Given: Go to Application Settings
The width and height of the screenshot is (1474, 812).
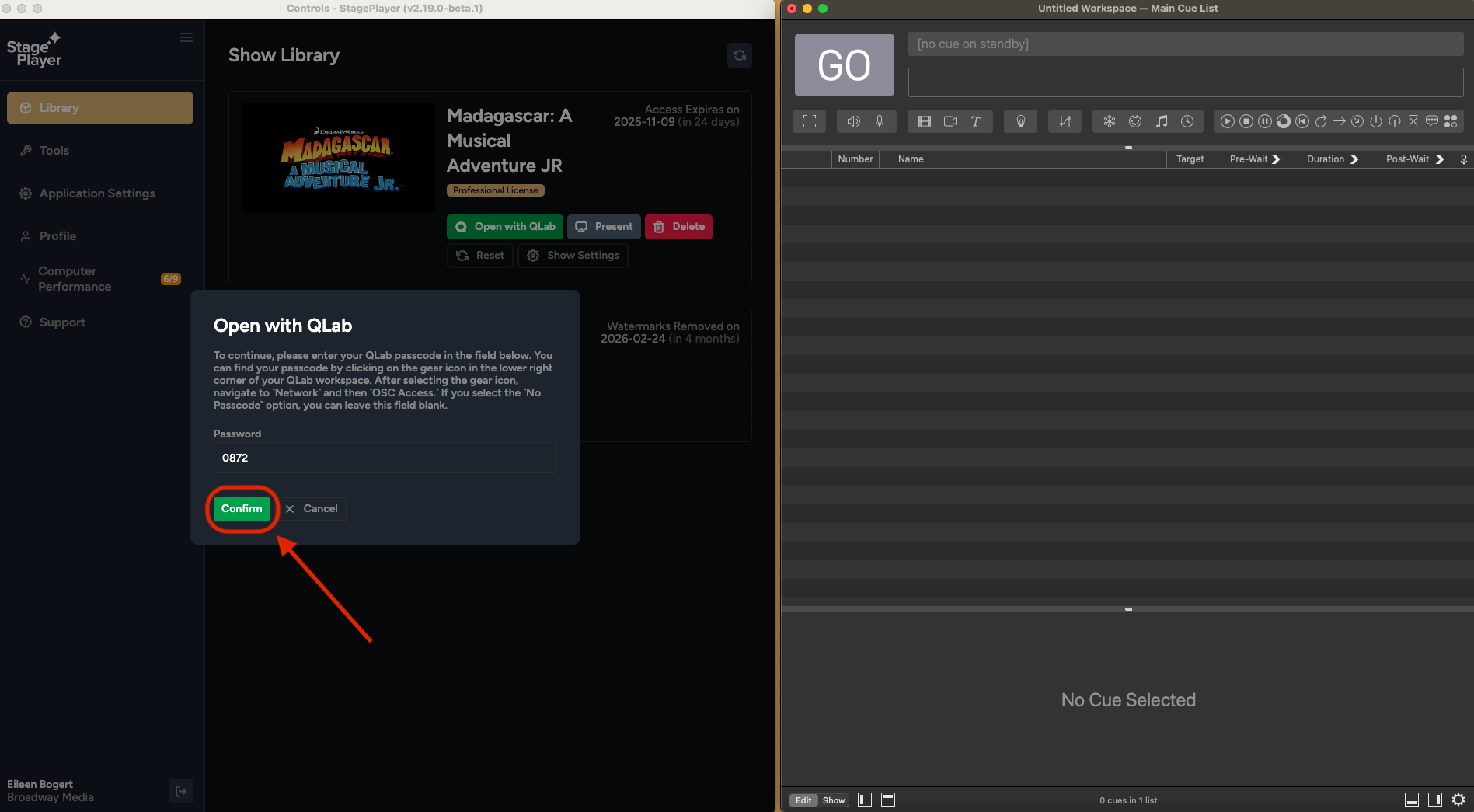Looking at the screenshot, I should (x=100, y=193).
